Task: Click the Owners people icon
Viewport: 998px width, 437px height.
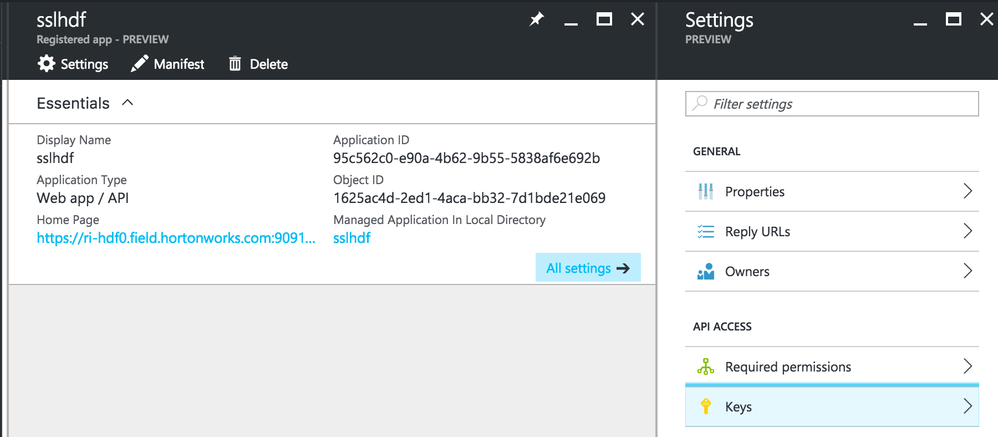Action: coord(705,271)
